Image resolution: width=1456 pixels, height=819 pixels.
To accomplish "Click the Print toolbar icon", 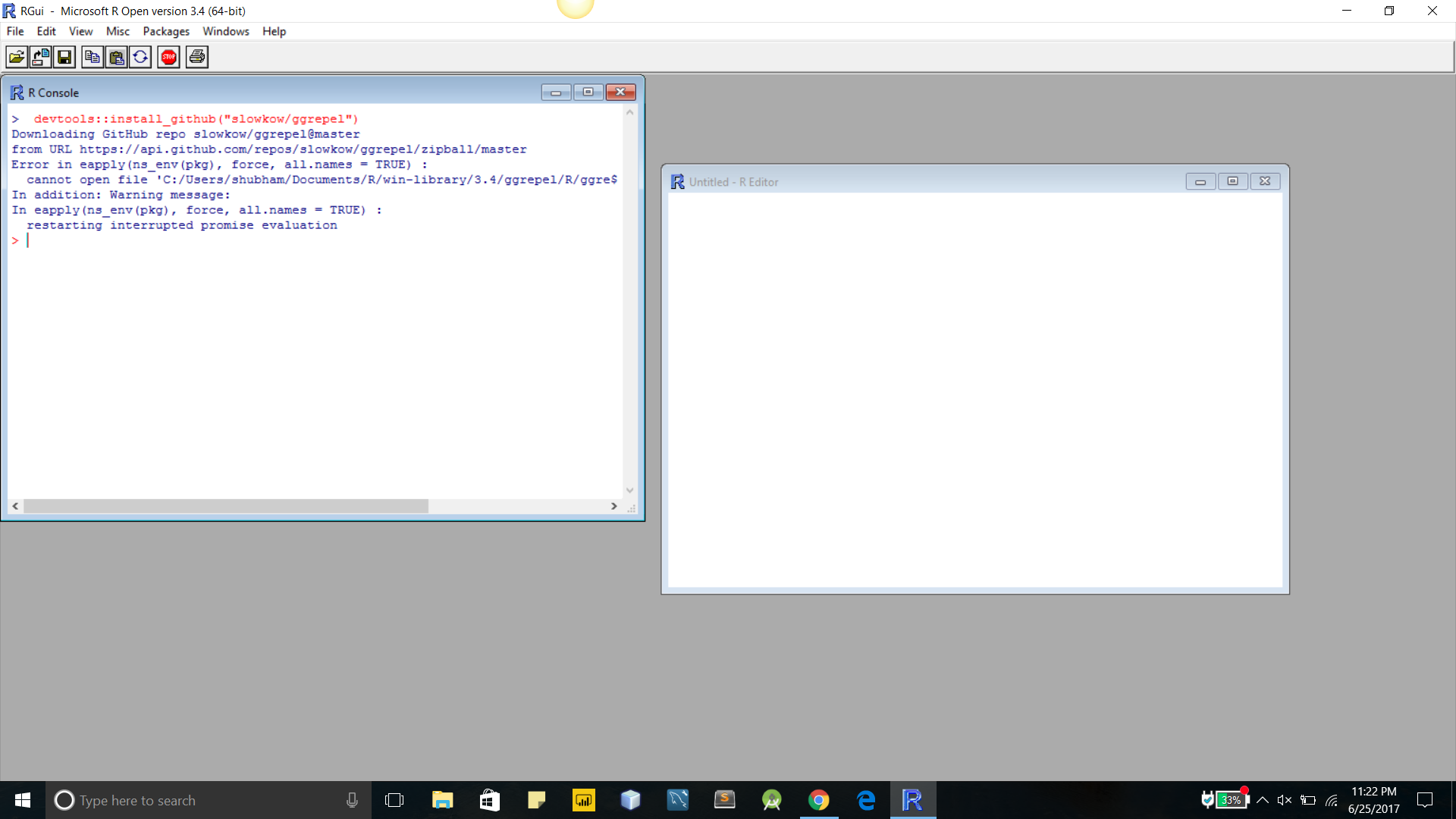I will 196,57.
